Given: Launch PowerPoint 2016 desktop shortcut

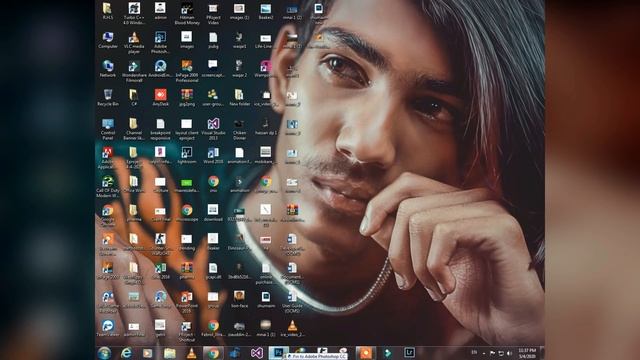Looking at the screenshot, I should coord(187,302).
